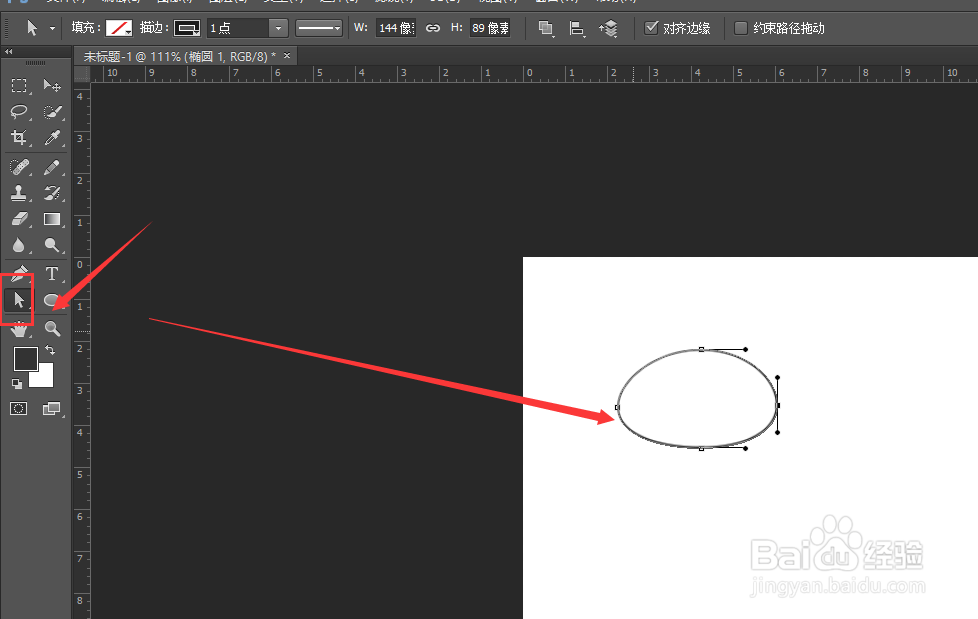Click the stroke width field showing 1 点

pos(238,28)
